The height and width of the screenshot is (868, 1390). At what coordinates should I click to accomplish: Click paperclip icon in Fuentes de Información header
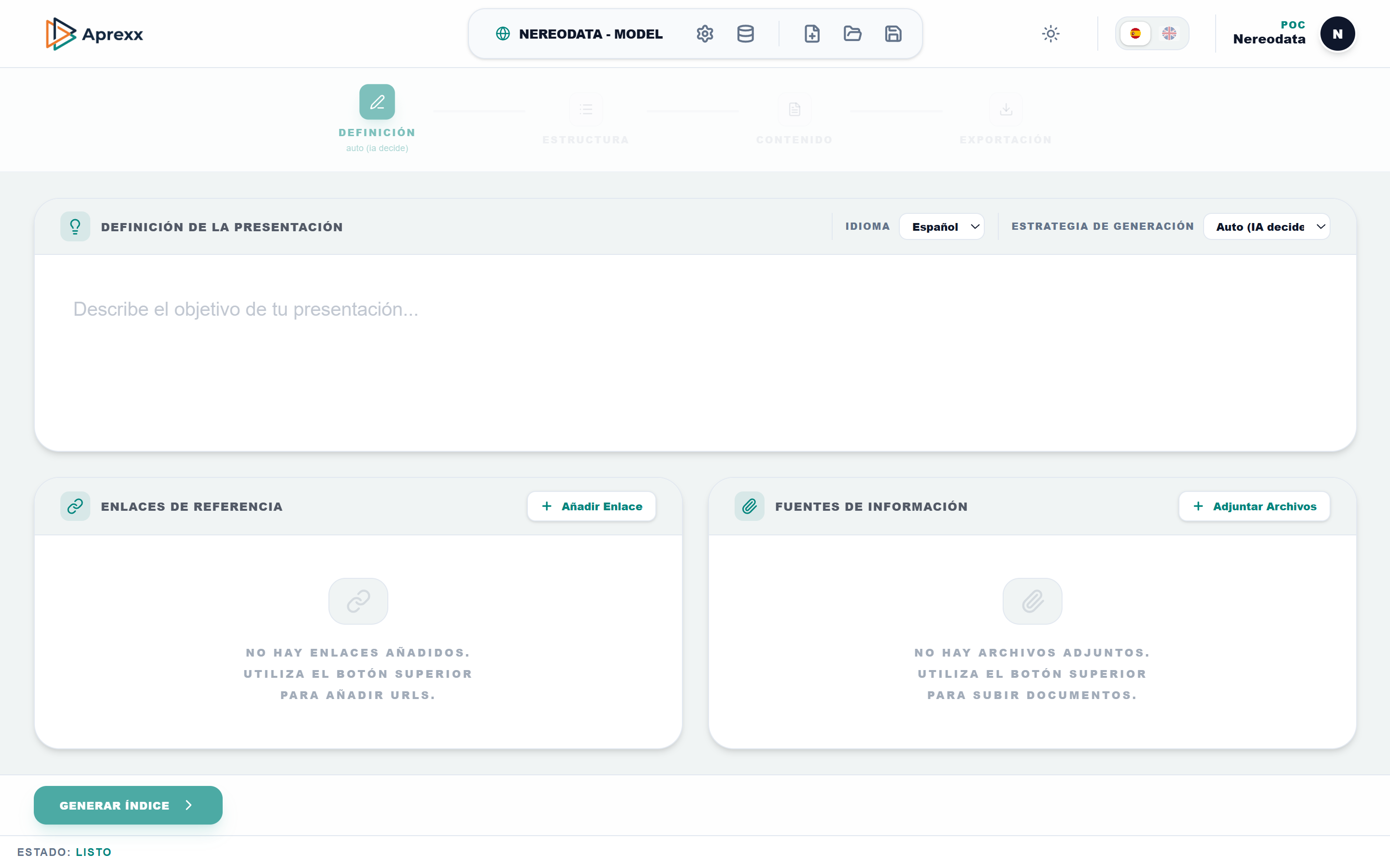749,506
